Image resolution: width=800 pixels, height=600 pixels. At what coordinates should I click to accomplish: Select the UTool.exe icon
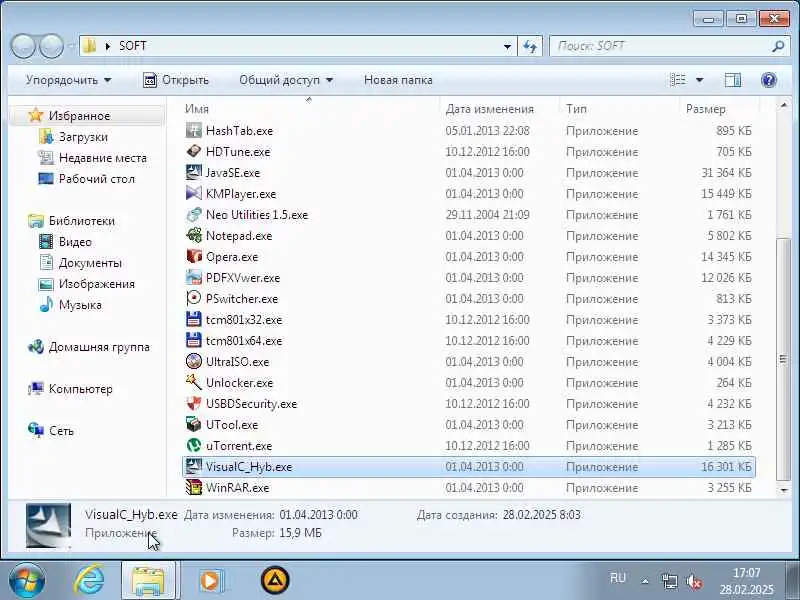click(194, 424)
